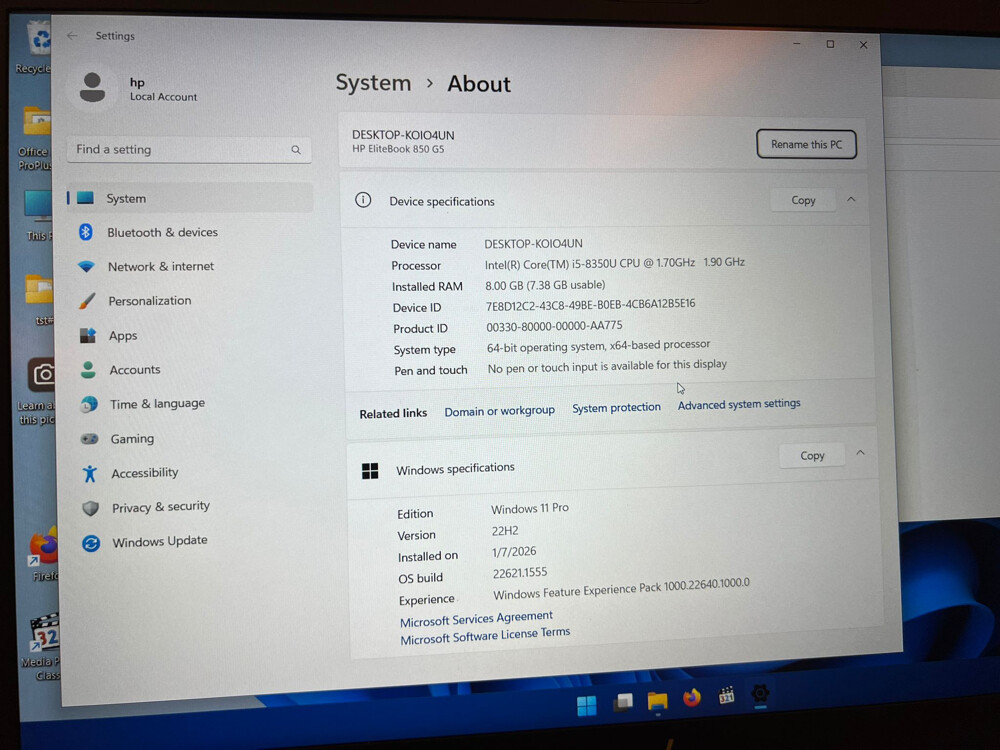This screenshot has height=750, width=1000.
Task: Open the Microsoft Services Agreement link
Action: click(476, 618)
